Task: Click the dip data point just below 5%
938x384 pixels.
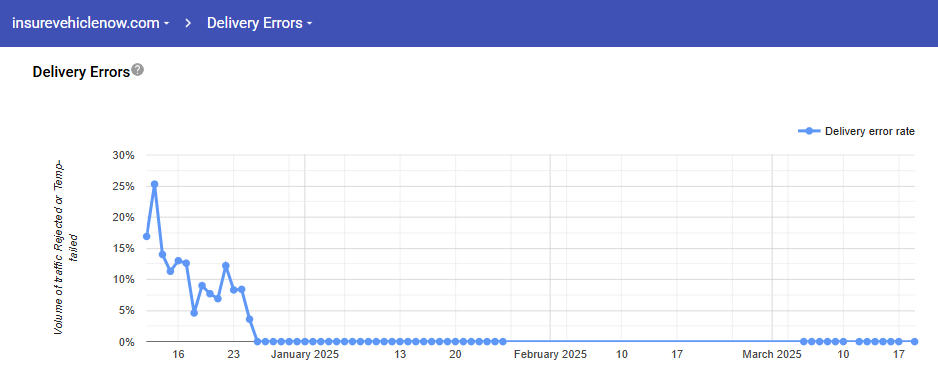Action: pos(194,313)
